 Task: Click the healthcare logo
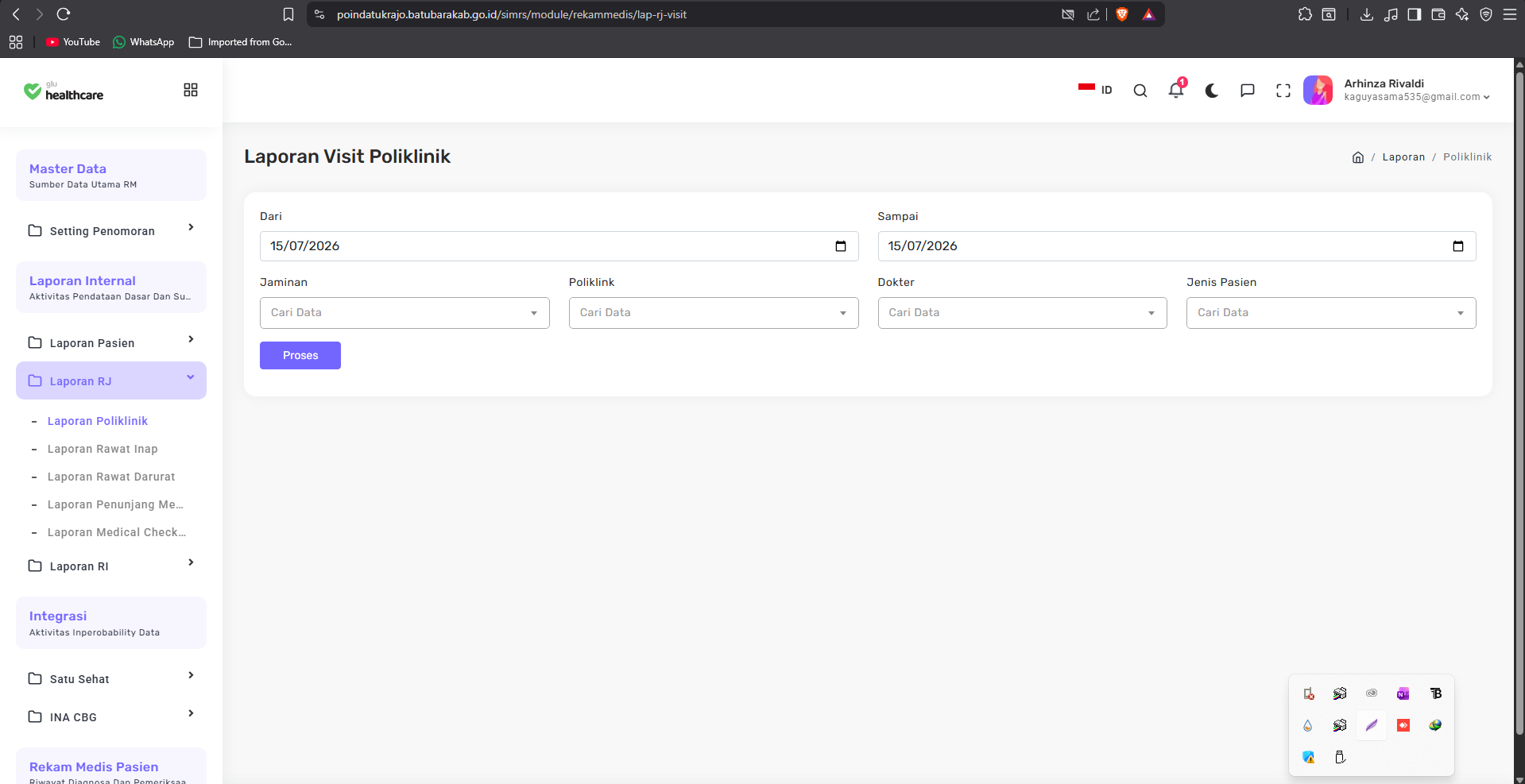pos(64,91)
